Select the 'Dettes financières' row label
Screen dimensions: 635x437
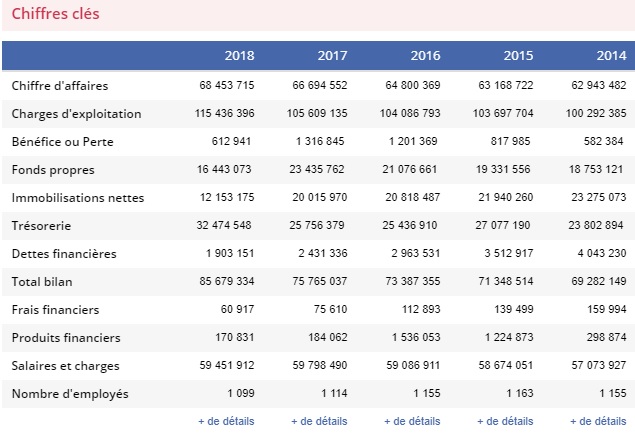click(x=62, y=254)
